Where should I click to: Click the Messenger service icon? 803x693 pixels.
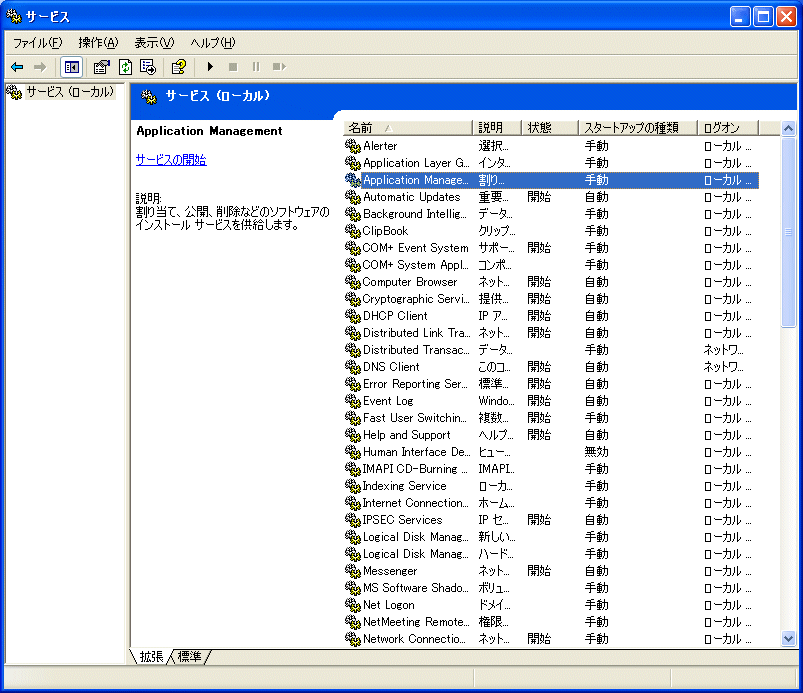coord(353,571)
